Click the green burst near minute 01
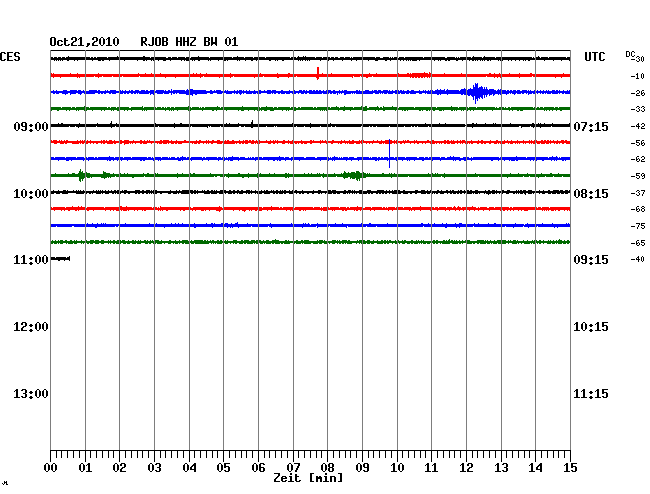This screenshot has width=650, height=494. 82,175
